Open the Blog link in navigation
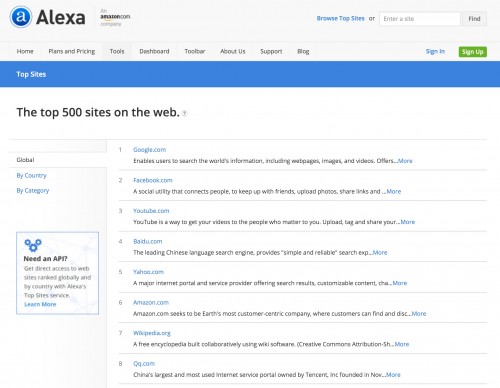This screenshot has width=500, height=388. coord(303,51)
